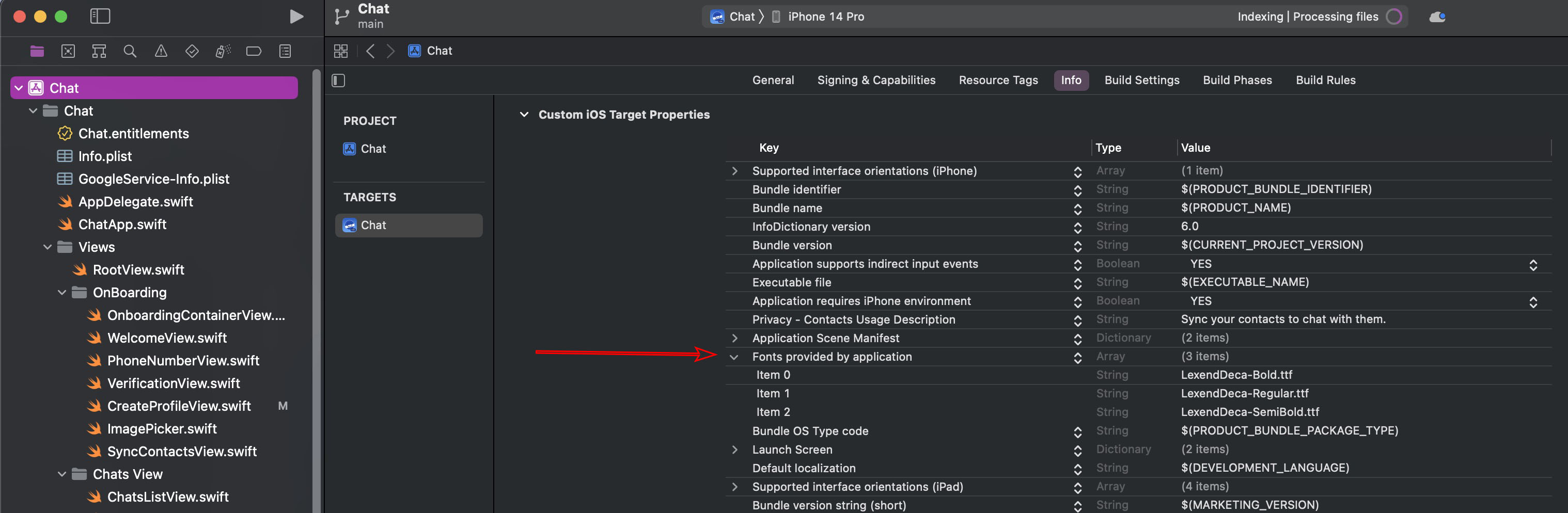The width and height of the screenshot is (1568, 513).
Task: Select the Chat scheme in toolbar
Action: point(733,17)
